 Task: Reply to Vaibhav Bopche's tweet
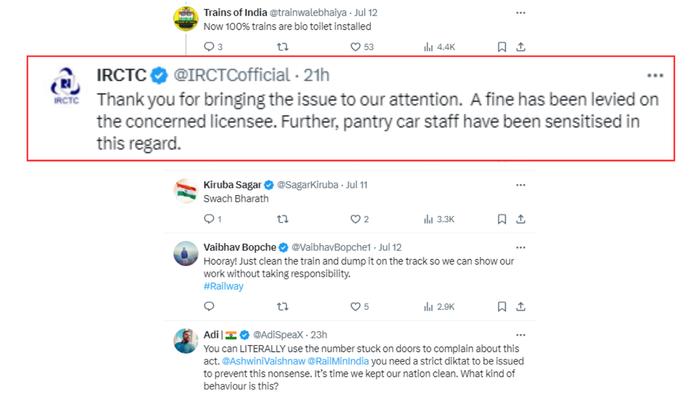[x=209, y=306]
